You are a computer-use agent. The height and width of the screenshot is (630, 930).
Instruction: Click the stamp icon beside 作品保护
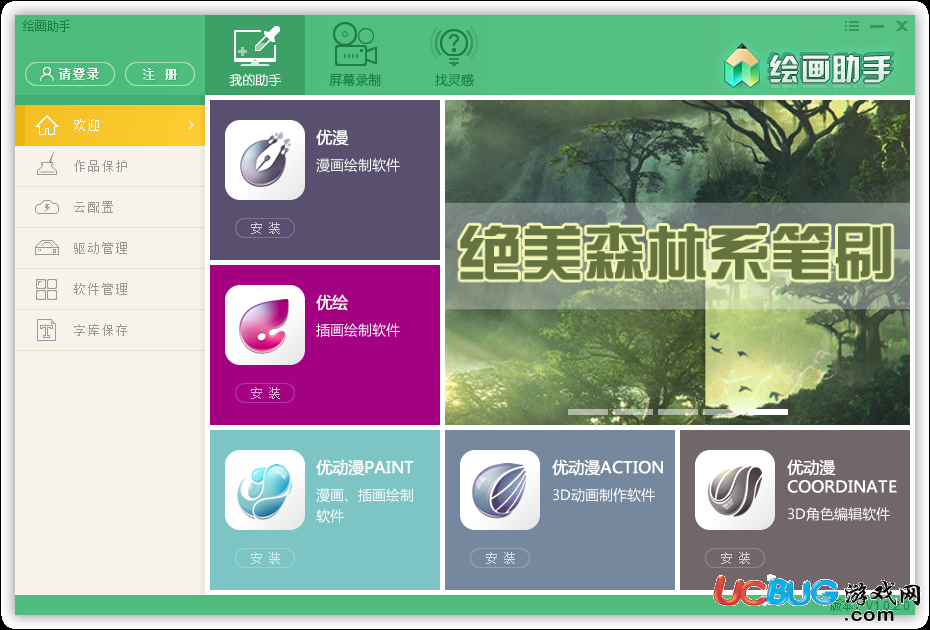[47, 164]
